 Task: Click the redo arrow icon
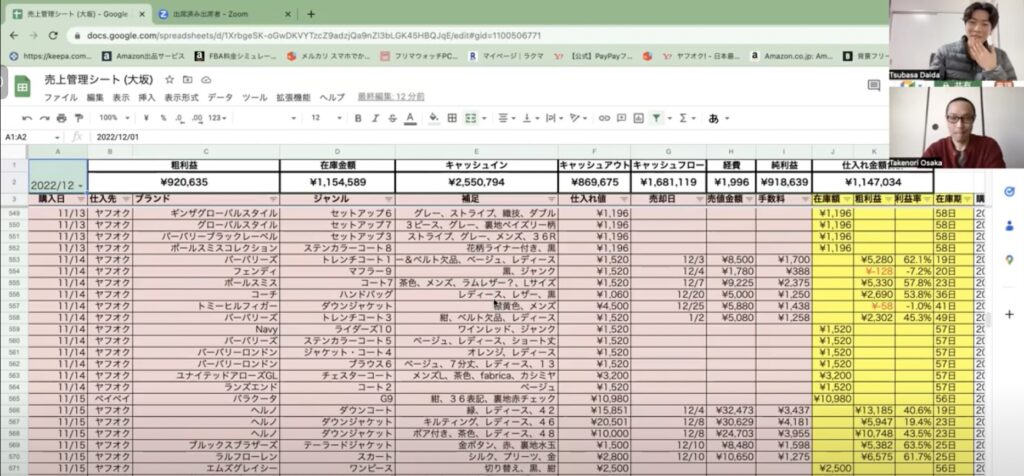point(44,118)
